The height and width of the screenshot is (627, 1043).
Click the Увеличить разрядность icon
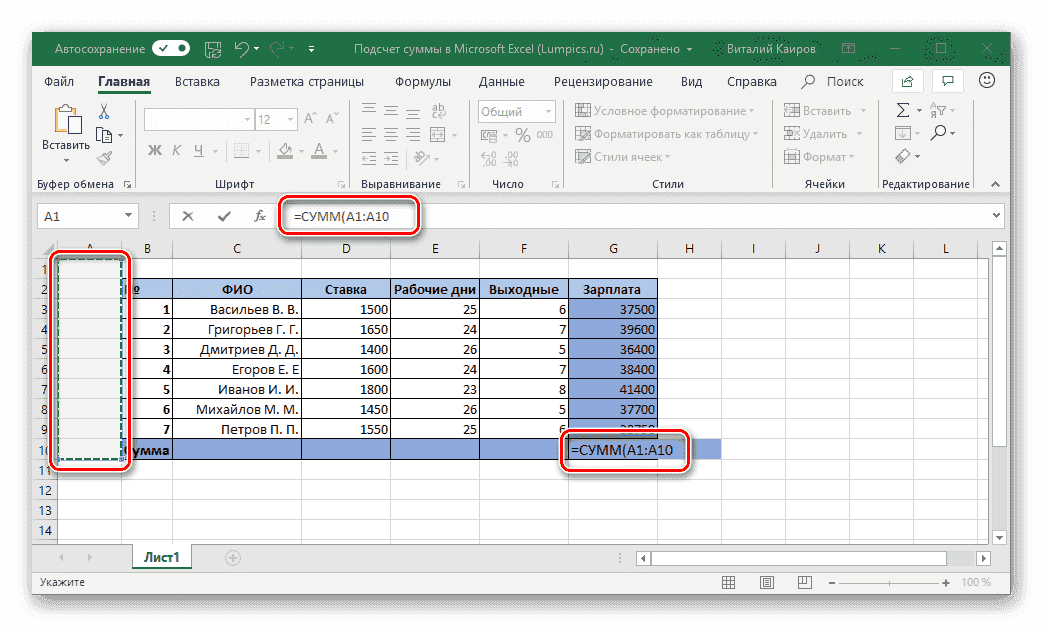(x=488, y=158)
